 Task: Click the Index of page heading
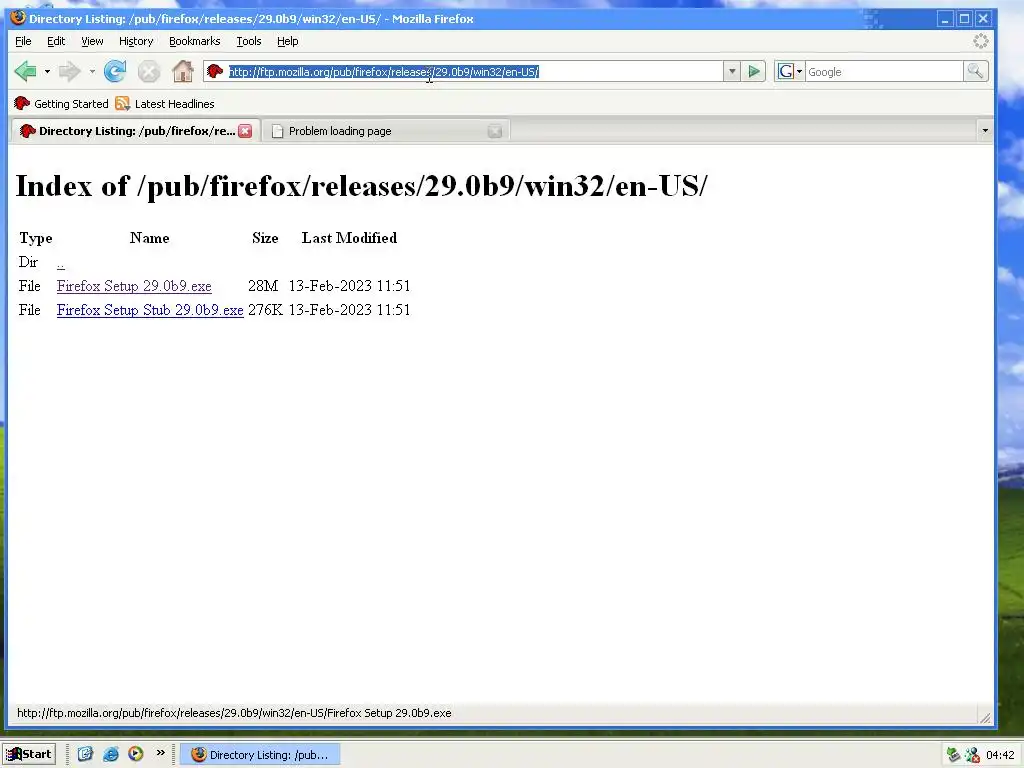pyautogui.click(x=361, y=186)
